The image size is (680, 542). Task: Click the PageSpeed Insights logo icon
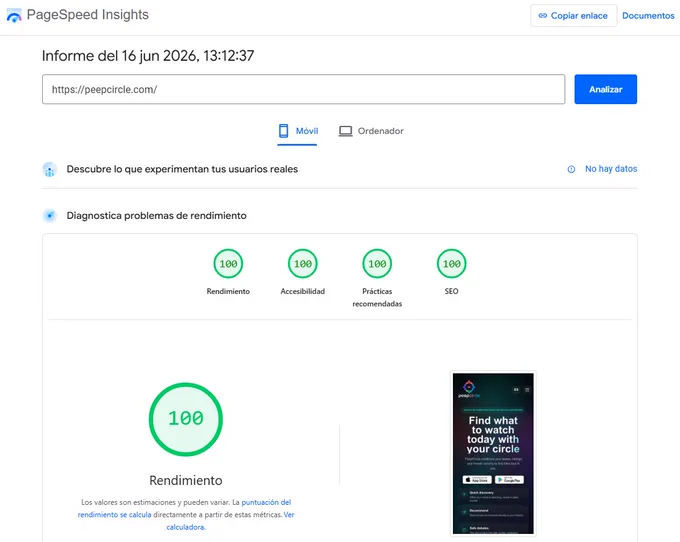14,15
